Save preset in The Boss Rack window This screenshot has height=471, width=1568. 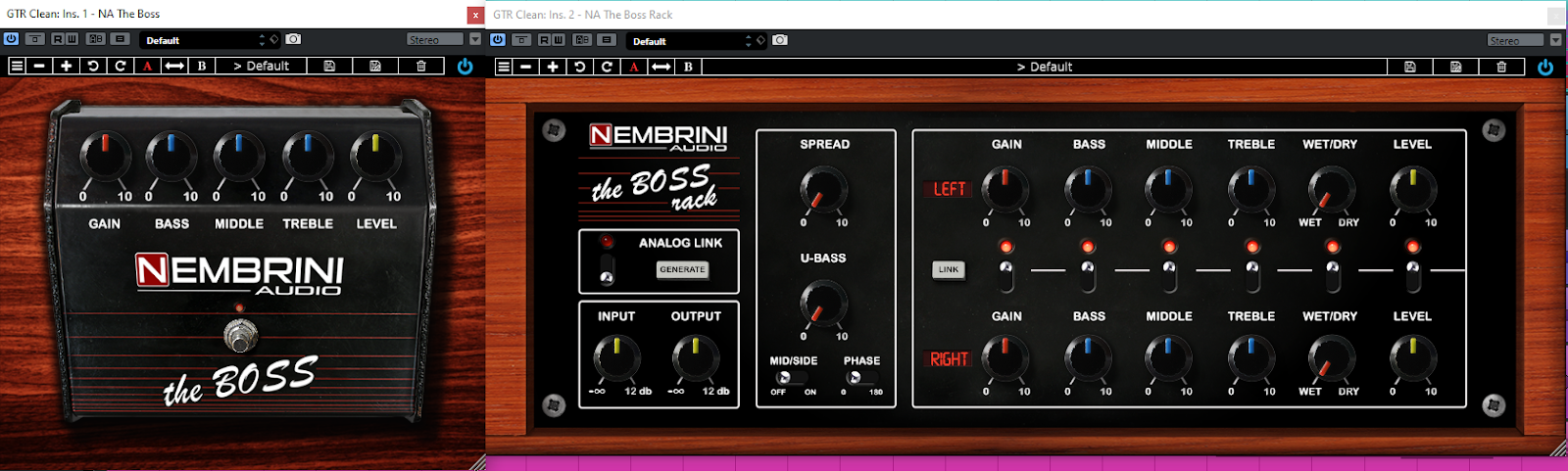(x=1410, y=67)
